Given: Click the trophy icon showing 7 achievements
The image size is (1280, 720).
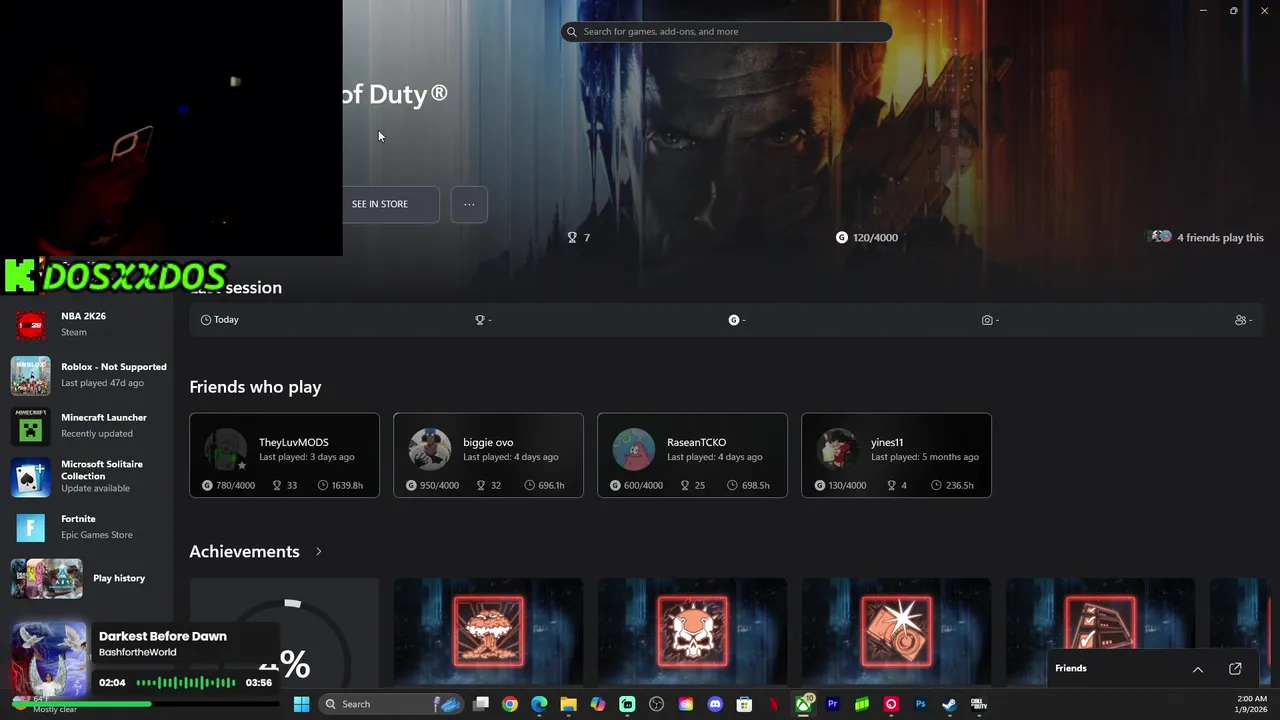Looking at the screenshot, I should 572,237.
